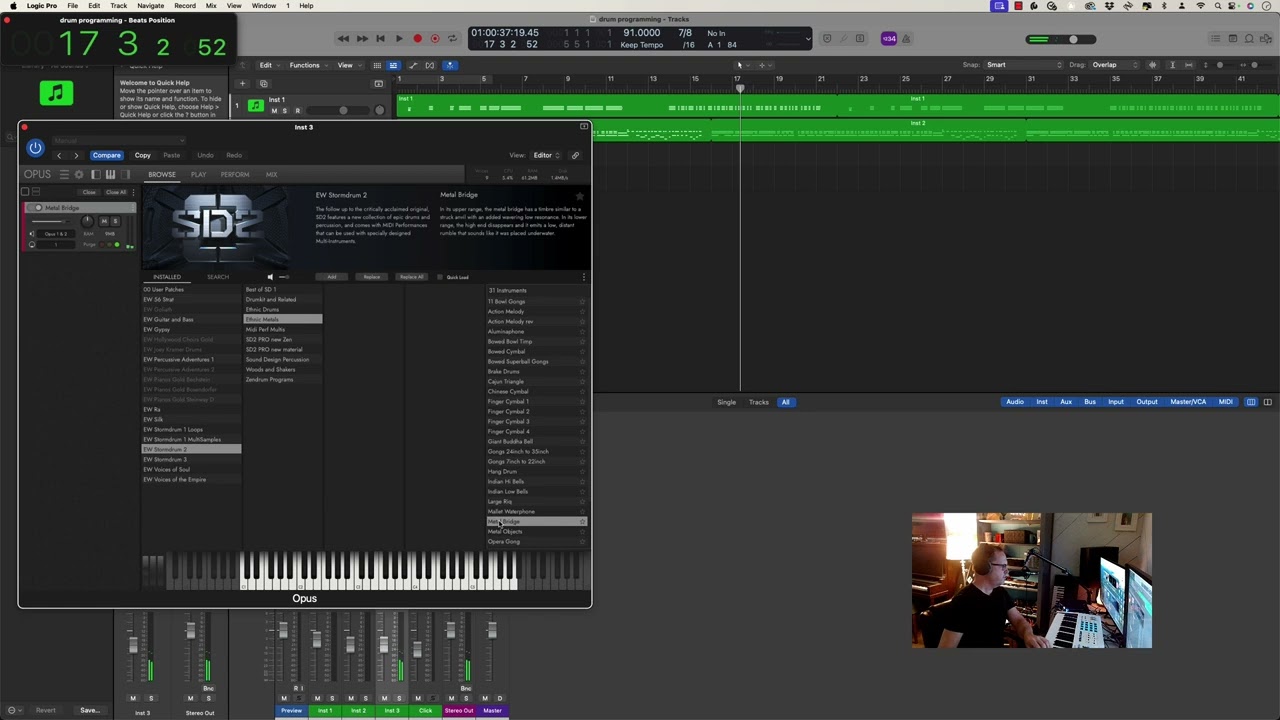This screenshot has width=1280, height=720.
Task: Switch to the PLAY tab in Opus
Action: (198, 175)
